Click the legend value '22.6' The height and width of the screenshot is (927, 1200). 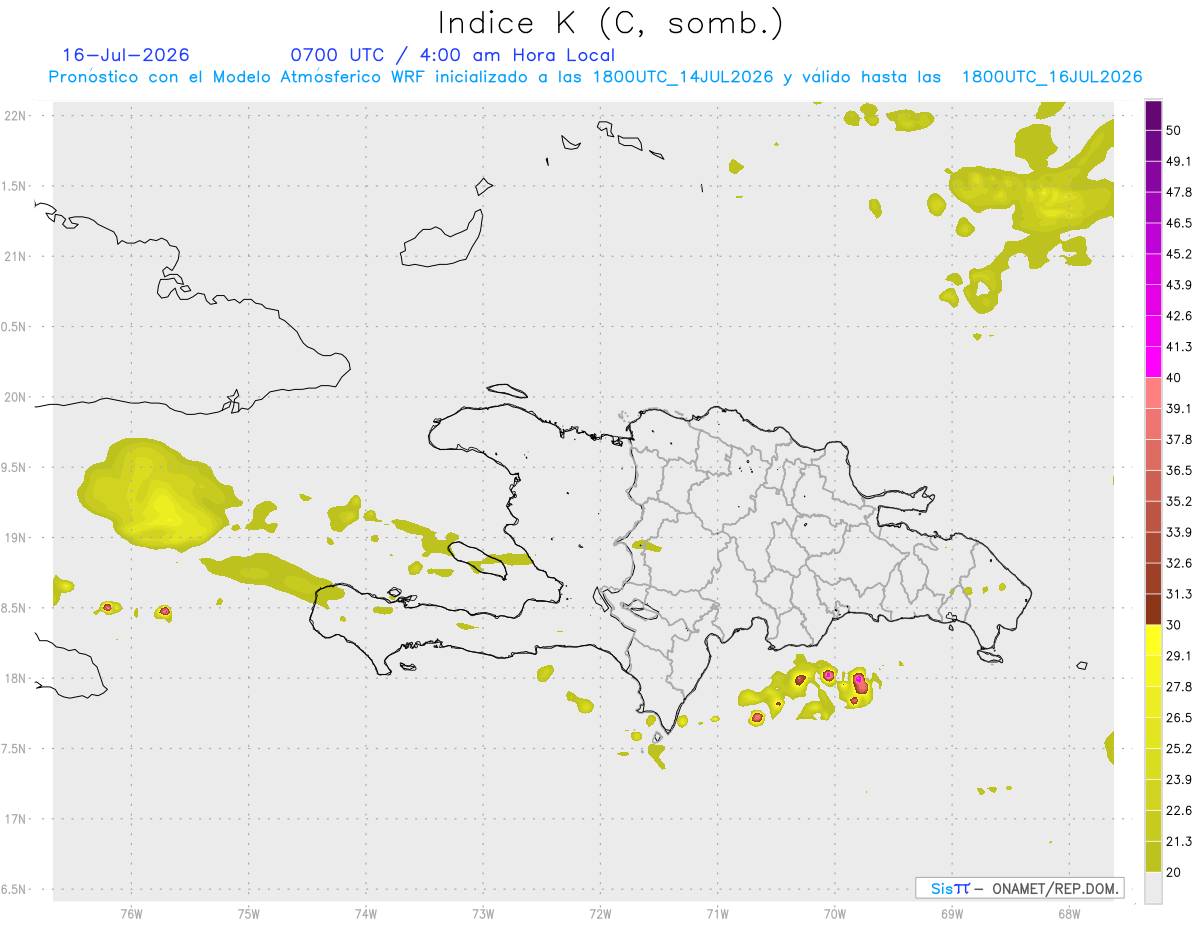(1179, 810)
